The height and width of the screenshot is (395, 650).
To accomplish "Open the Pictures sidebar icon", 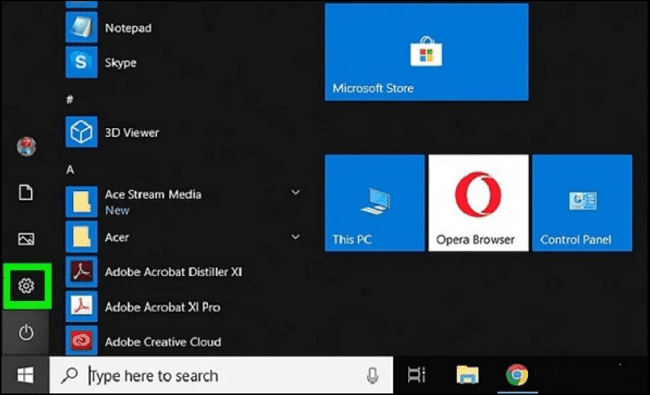I will tap(26, 239).
